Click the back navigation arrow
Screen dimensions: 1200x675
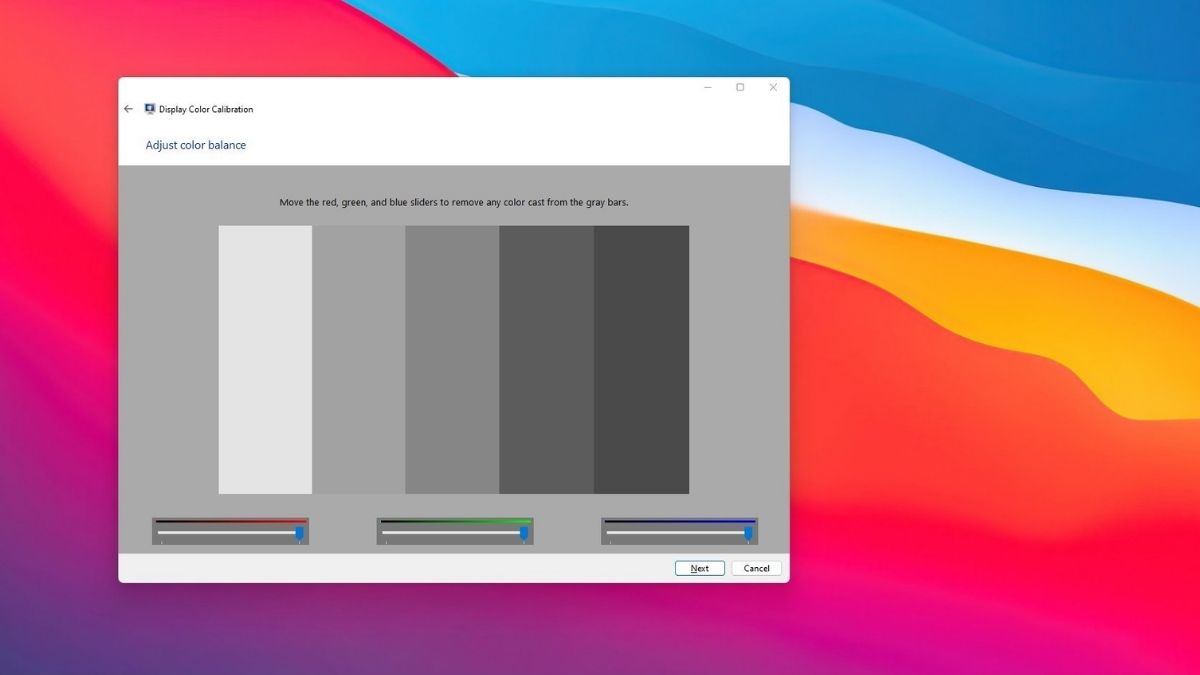pos(127,108)
